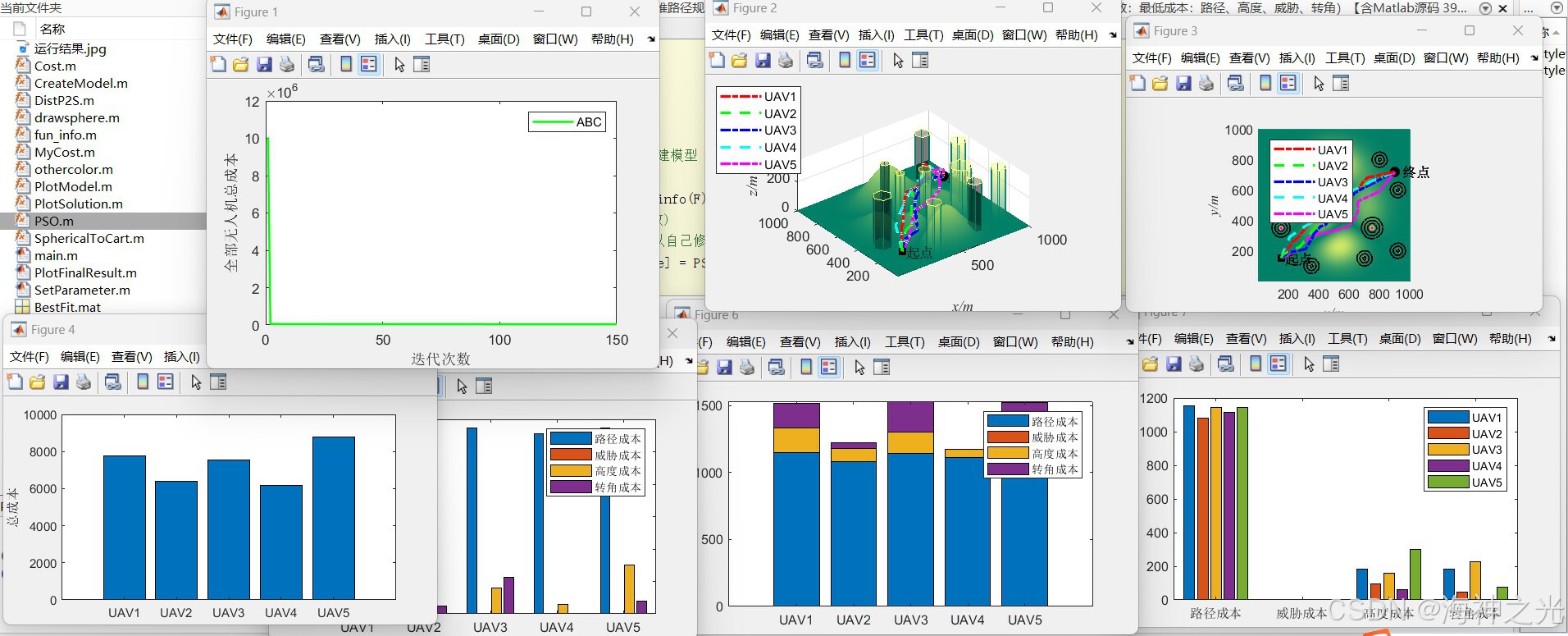Close the editor tab with the X
1568x636 pixels.
click(x=1502, y=8)
